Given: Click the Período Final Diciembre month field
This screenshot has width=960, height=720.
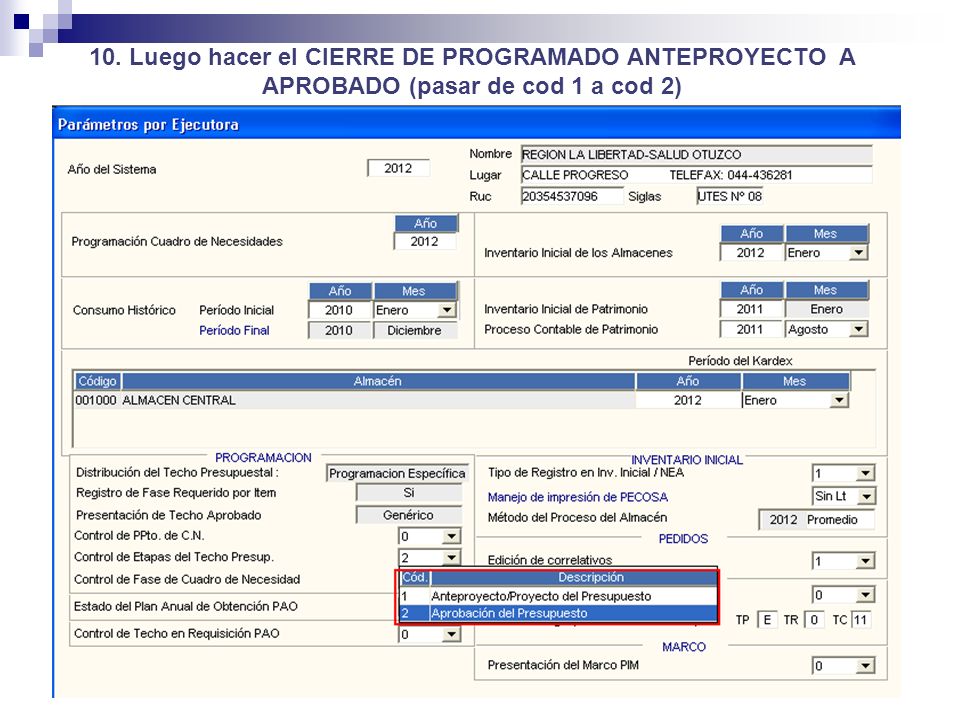Looking at the screenshot, I should point(415,331).
